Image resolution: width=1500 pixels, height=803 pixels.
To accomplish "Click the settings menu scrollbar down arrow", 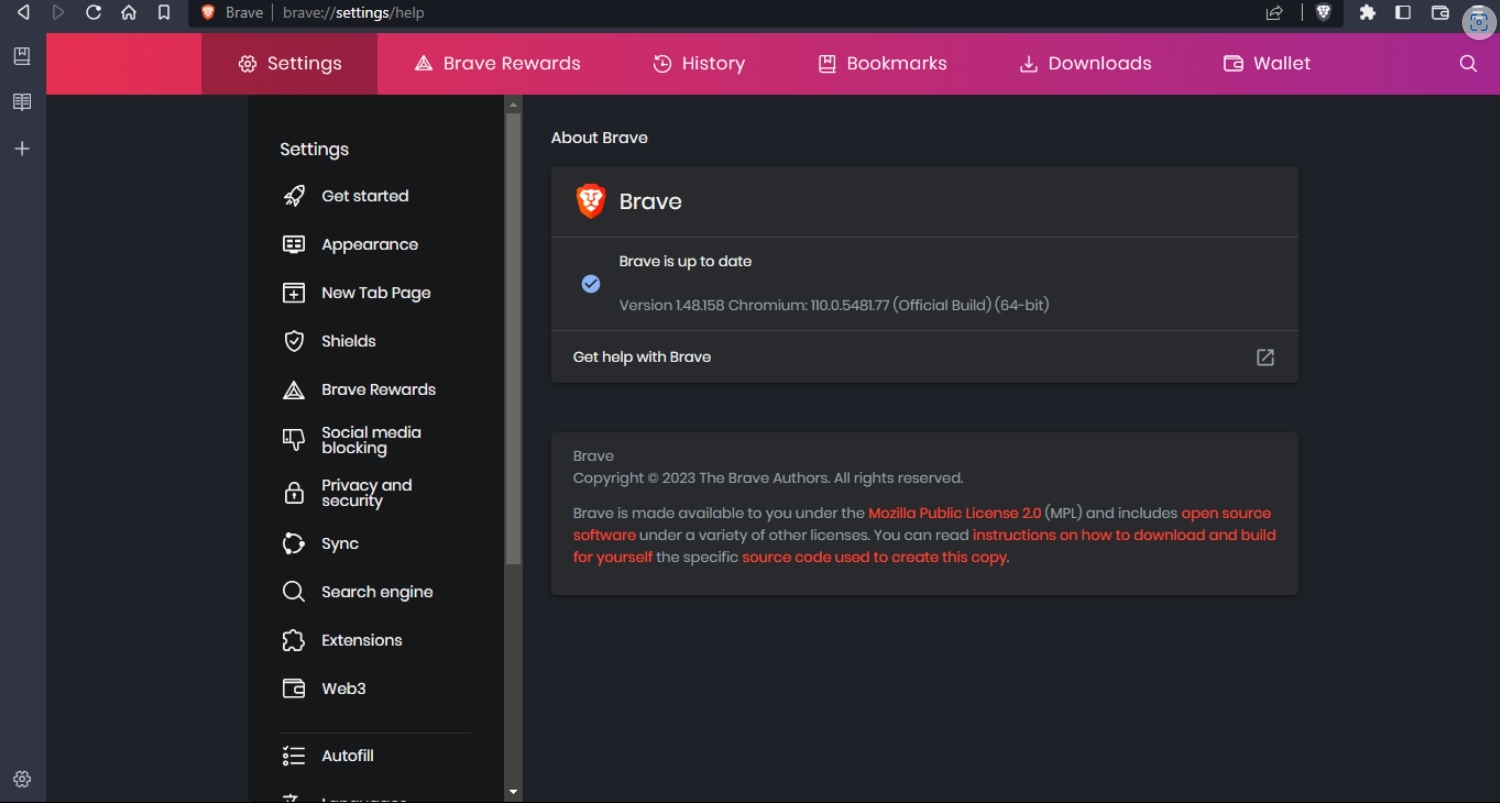I will pyautogui.click(x=513, y=793).
